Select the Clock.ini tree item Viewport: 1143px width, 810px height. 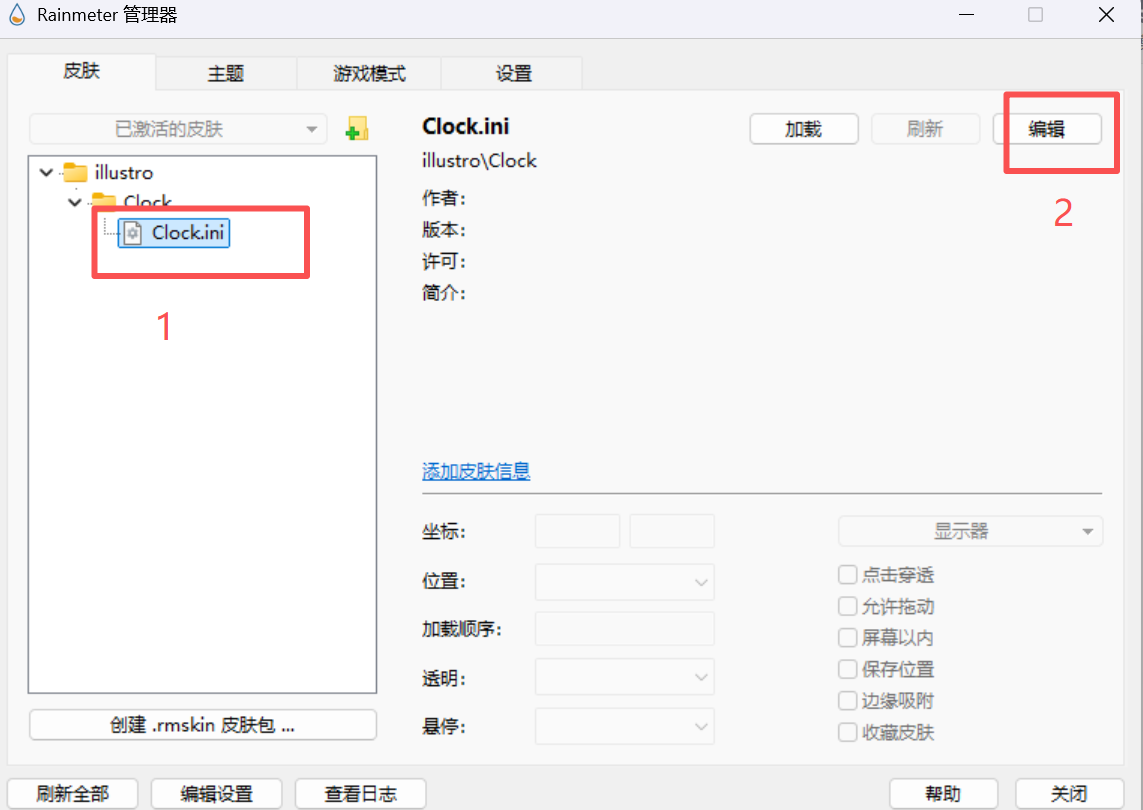173,233
